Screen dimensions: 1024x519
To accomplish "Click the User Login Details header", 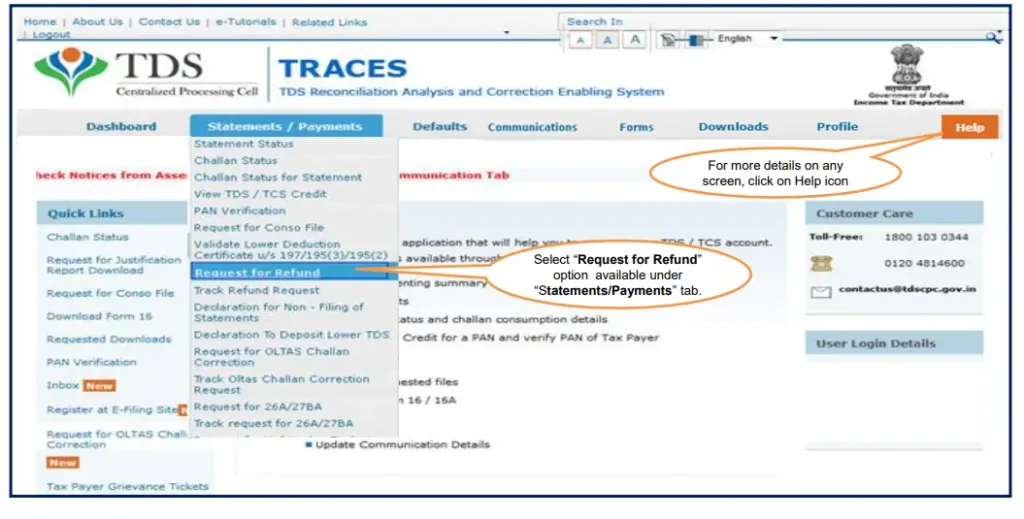I will click(x=894, y=343).
